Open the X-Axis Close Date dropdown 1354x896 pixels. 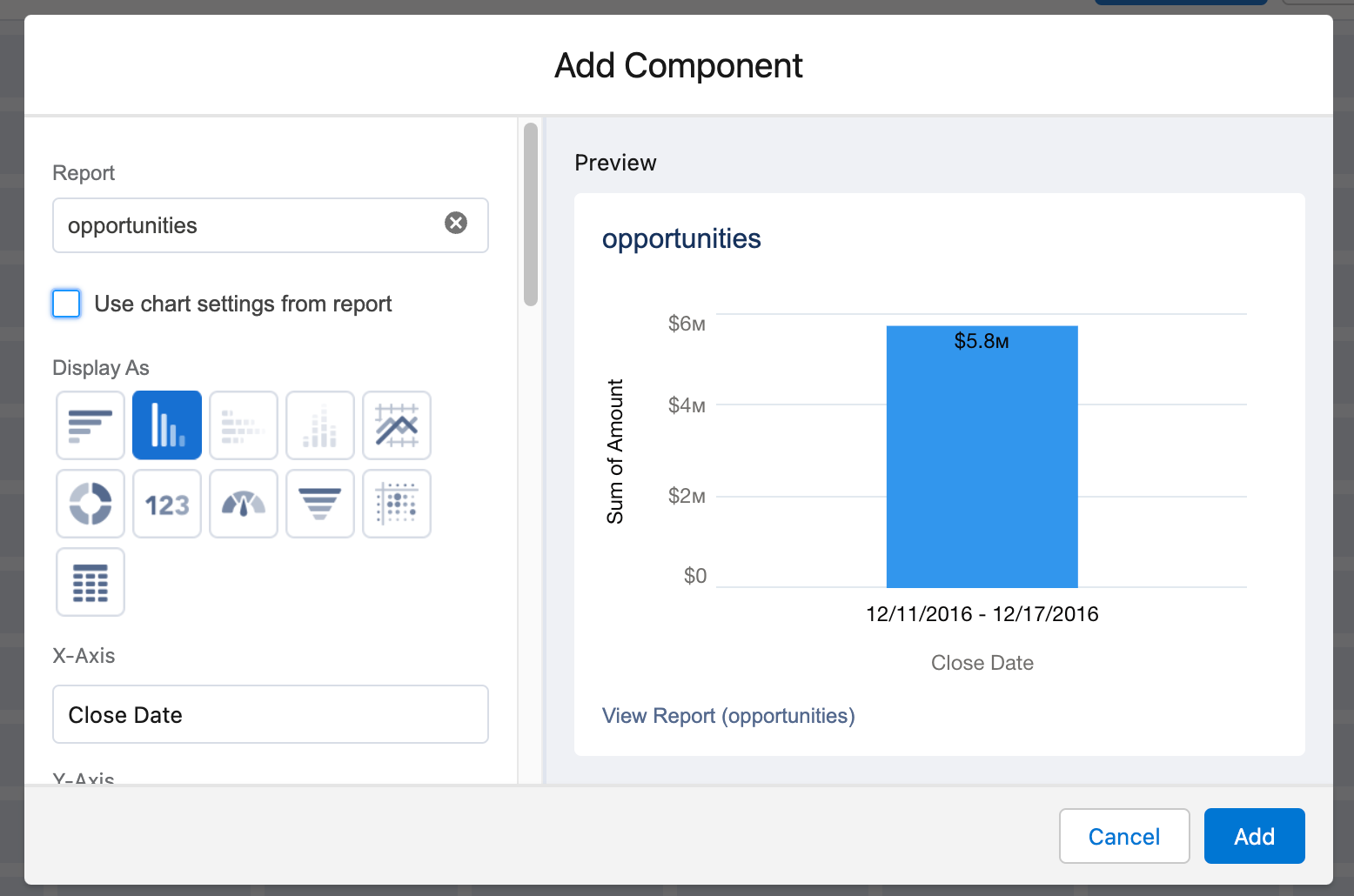270,714
